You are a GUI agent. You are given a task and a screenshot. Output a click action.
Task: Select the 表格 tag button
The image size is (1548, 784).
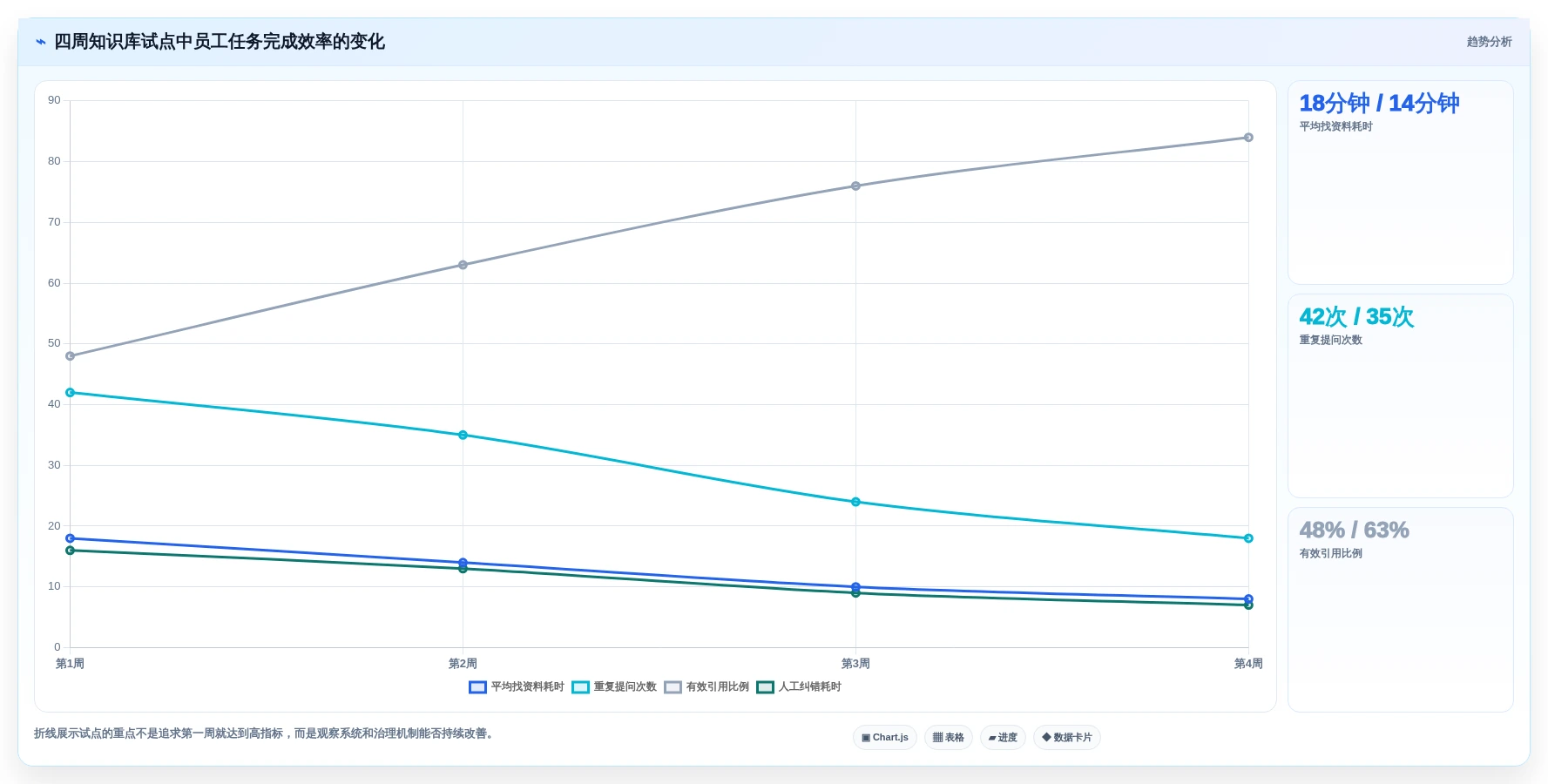pyautogui.click(x=949, y=737)
